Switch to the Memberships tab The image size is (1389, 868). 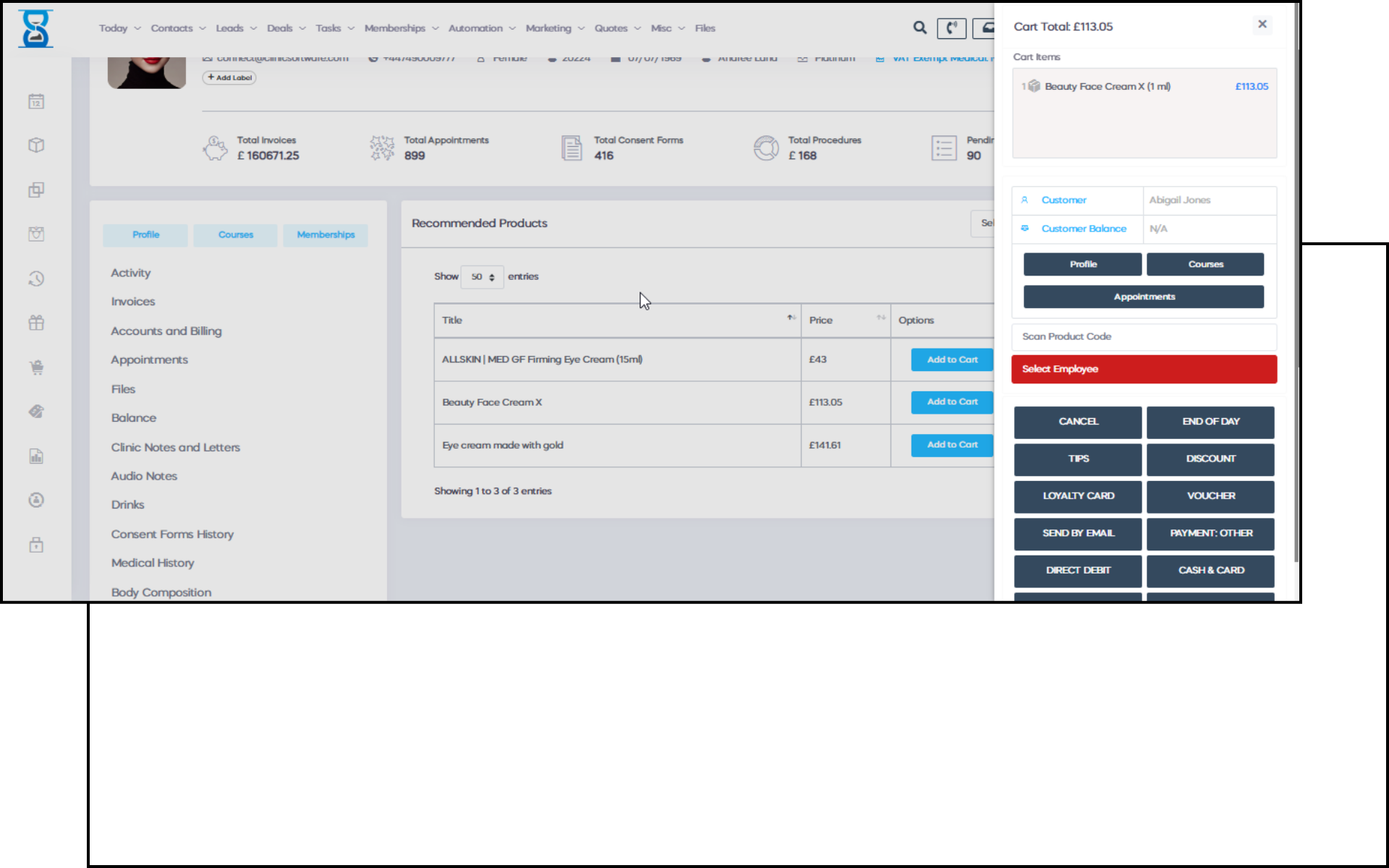[326, 234]
